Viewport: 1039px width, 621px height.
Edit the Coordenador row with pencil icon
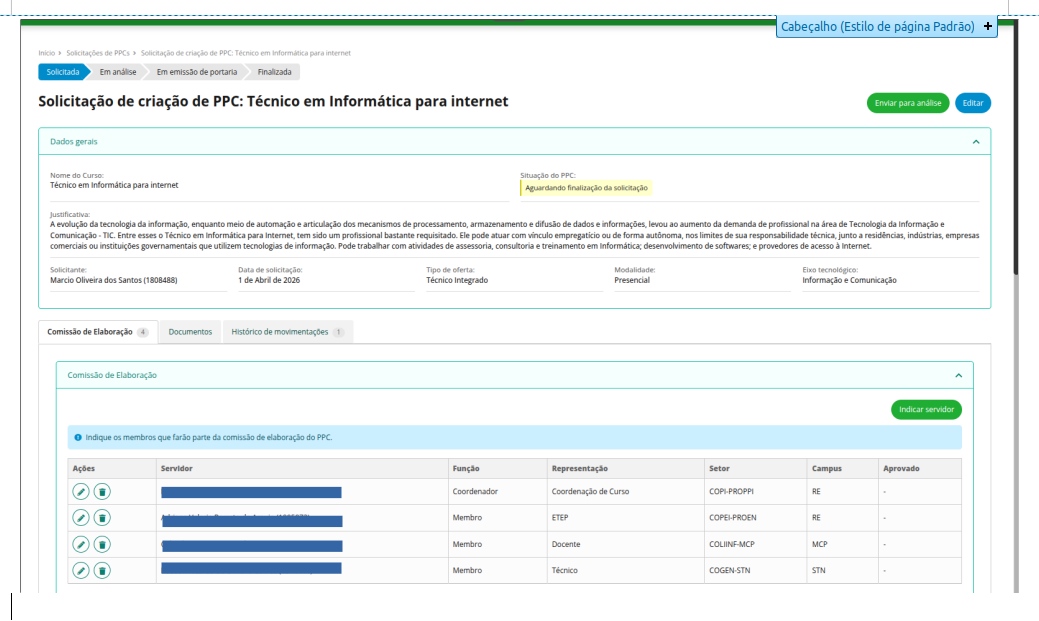[81, 492]
